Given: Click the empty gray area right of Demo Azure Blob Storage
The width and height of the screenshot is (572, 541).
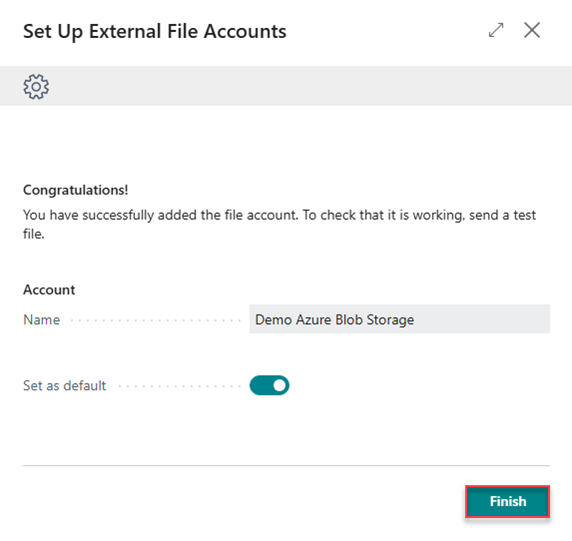Looking at the screenshot, I should coord(482,319).
